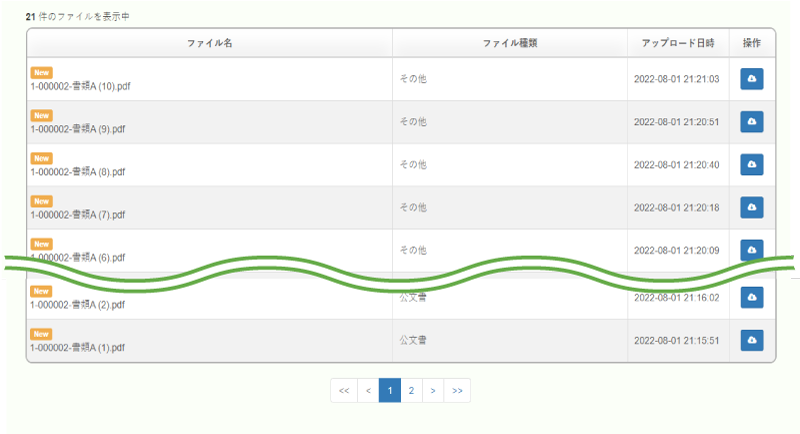Jump to first page with << button
The height and width of the screenshot is (434, 800).
click(344, 391)
